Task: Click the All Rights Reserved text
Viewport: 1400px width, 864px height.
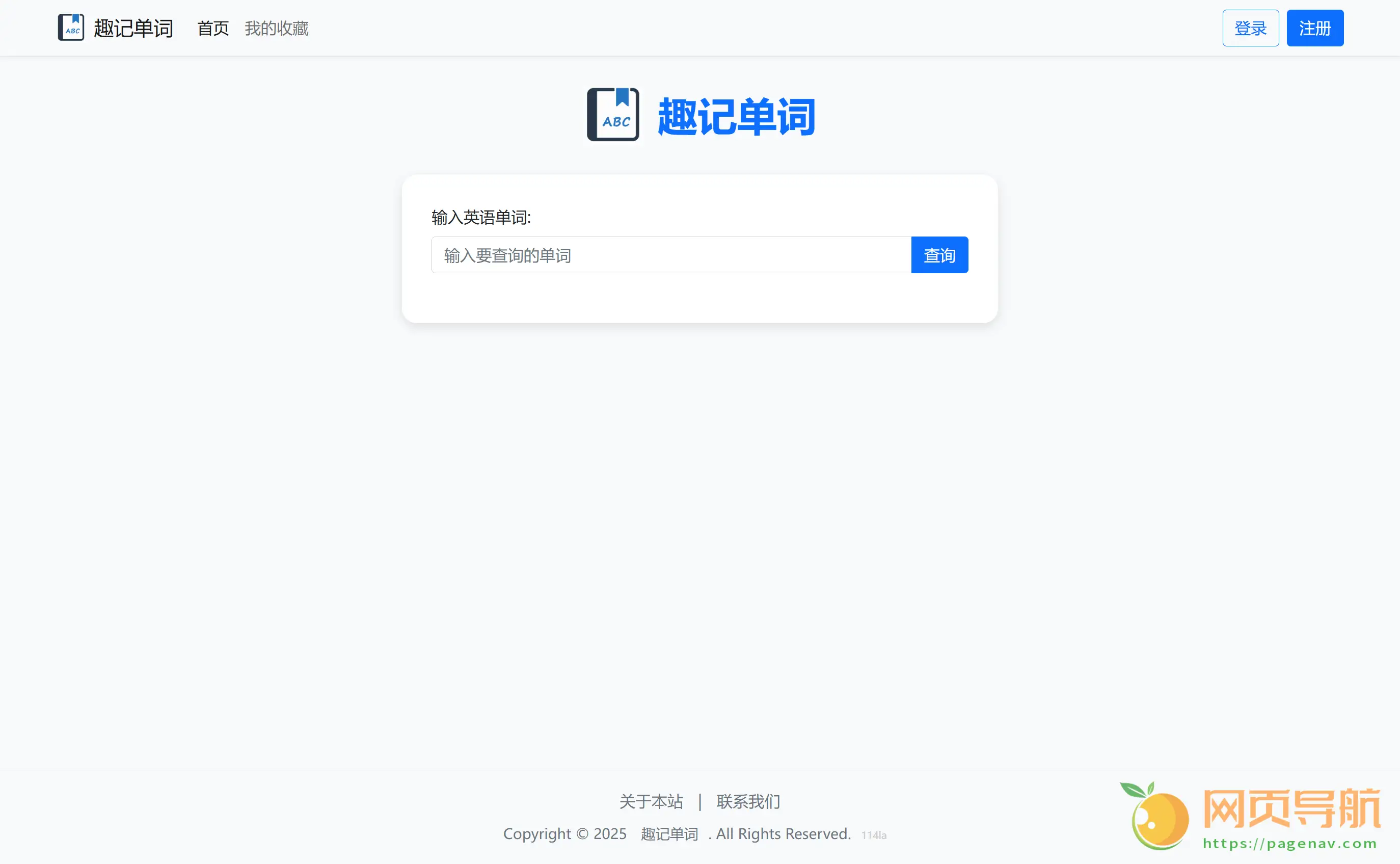Action: (784, 834)
